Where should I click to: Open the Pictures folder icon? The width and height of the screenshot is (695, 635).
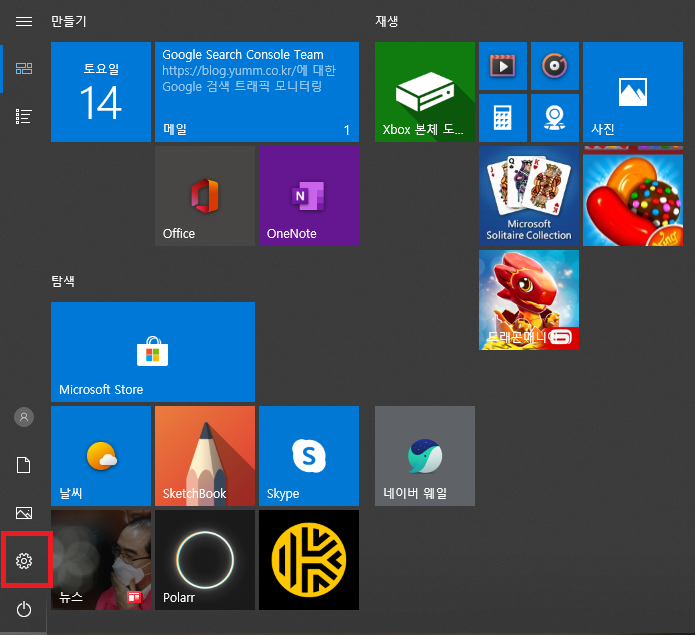pos(23,513)
